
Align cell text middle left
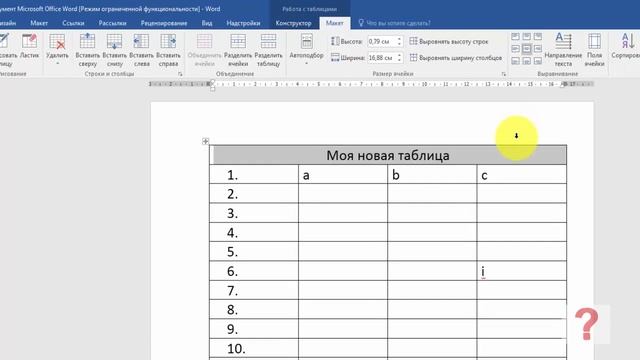(516, 49)
